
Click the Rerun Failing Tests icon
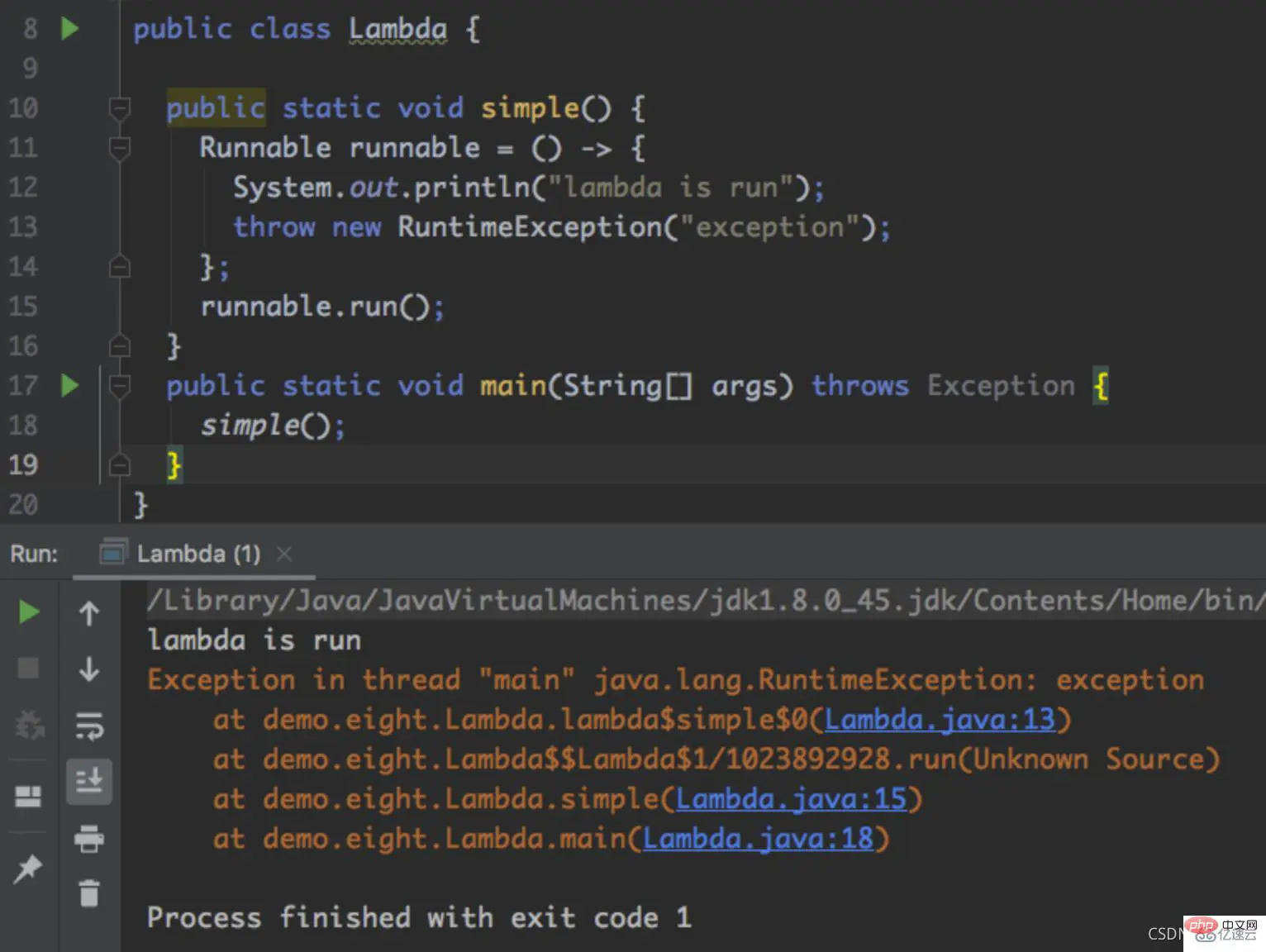28,726
